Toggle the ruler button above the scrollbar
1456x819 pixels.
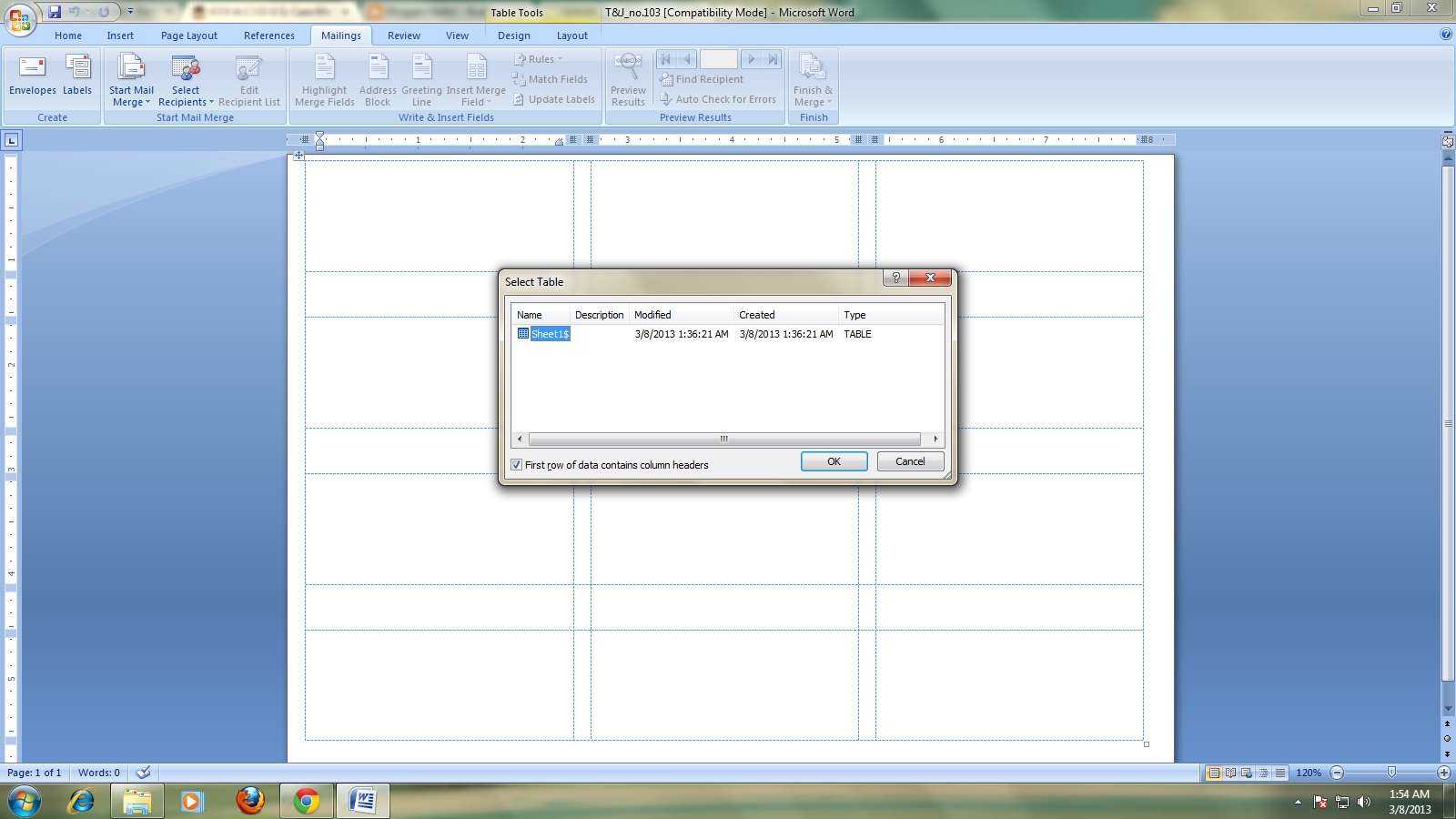click(1447, 141)
